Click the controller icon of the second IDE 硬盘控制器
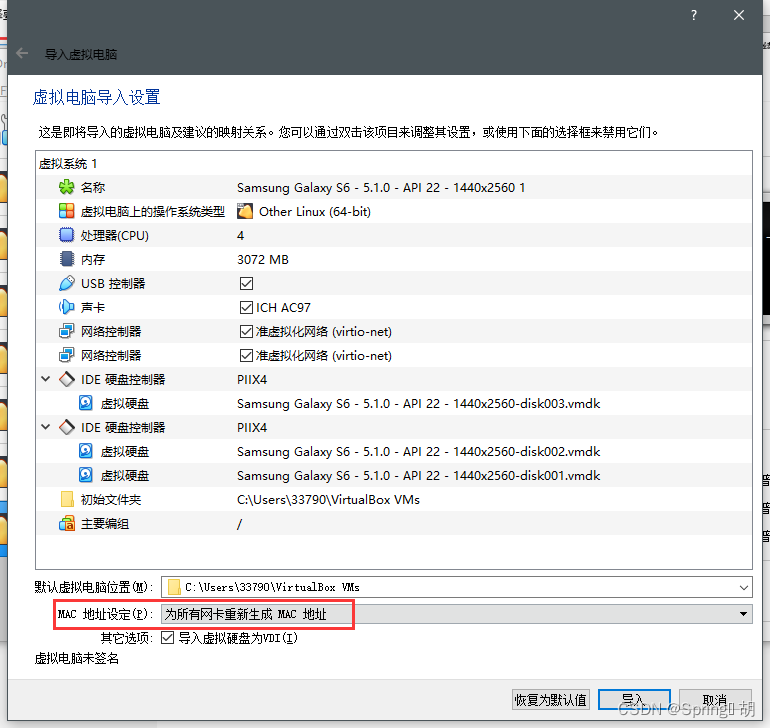The width and height of the screenshot is (770, 728). [67, 427]
